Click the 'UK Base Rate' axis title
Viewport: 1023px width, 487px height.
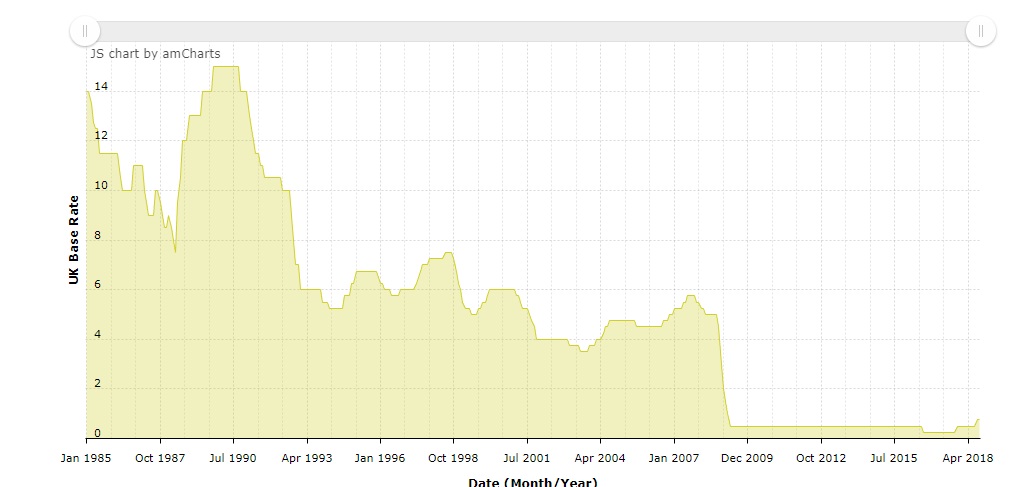click(x=74, y=240)
